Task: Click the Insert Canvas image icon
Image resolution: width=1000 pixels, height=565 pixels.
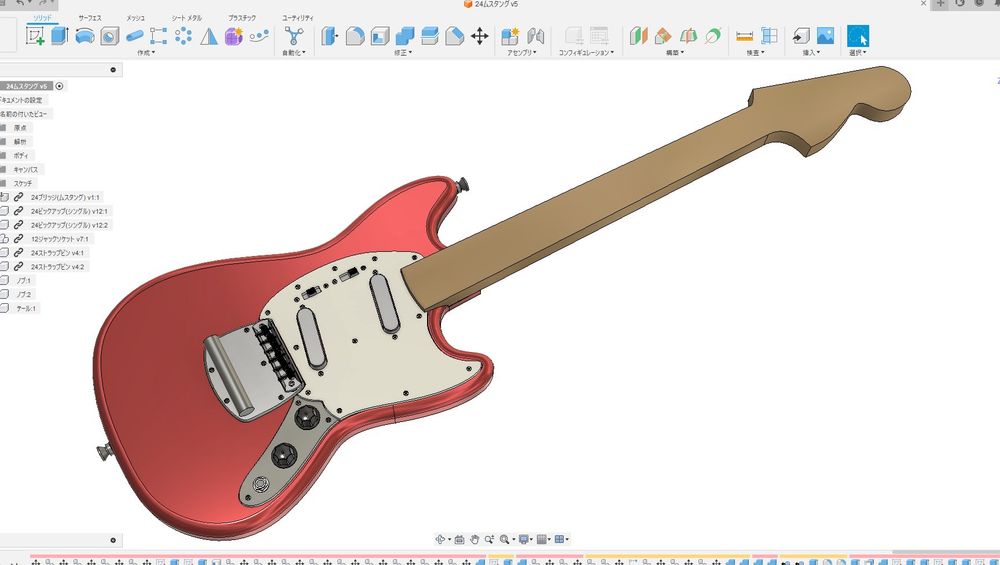Action: 825,36
